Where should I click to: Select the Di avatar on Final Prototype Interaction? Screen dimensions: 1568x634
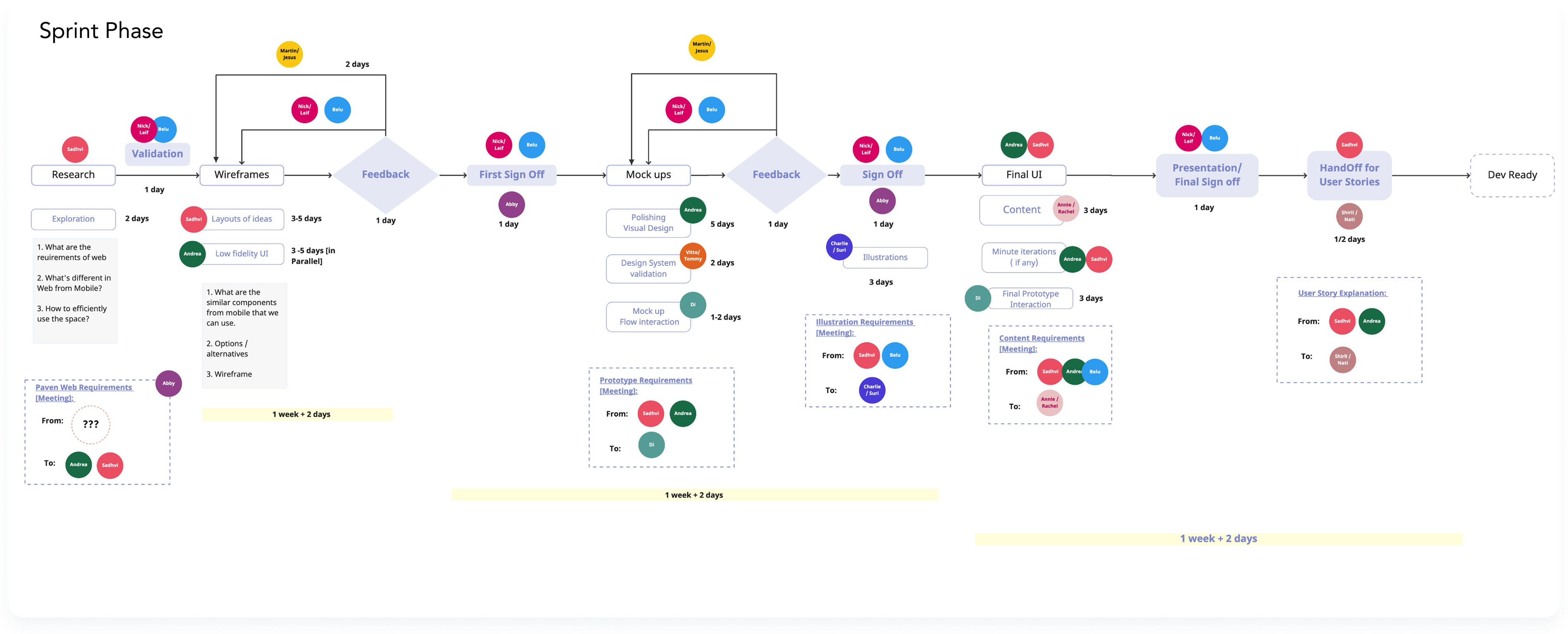(x=978, y=299)
